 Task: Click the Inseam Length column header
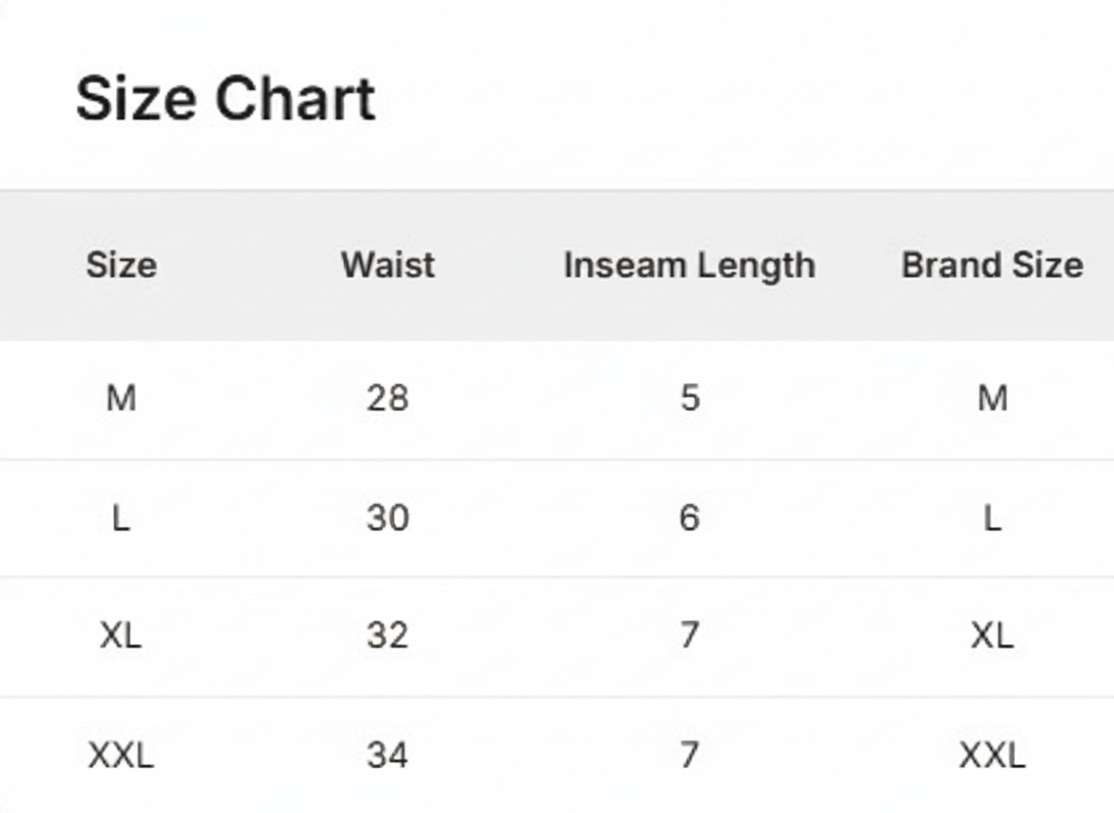(689, 266)
